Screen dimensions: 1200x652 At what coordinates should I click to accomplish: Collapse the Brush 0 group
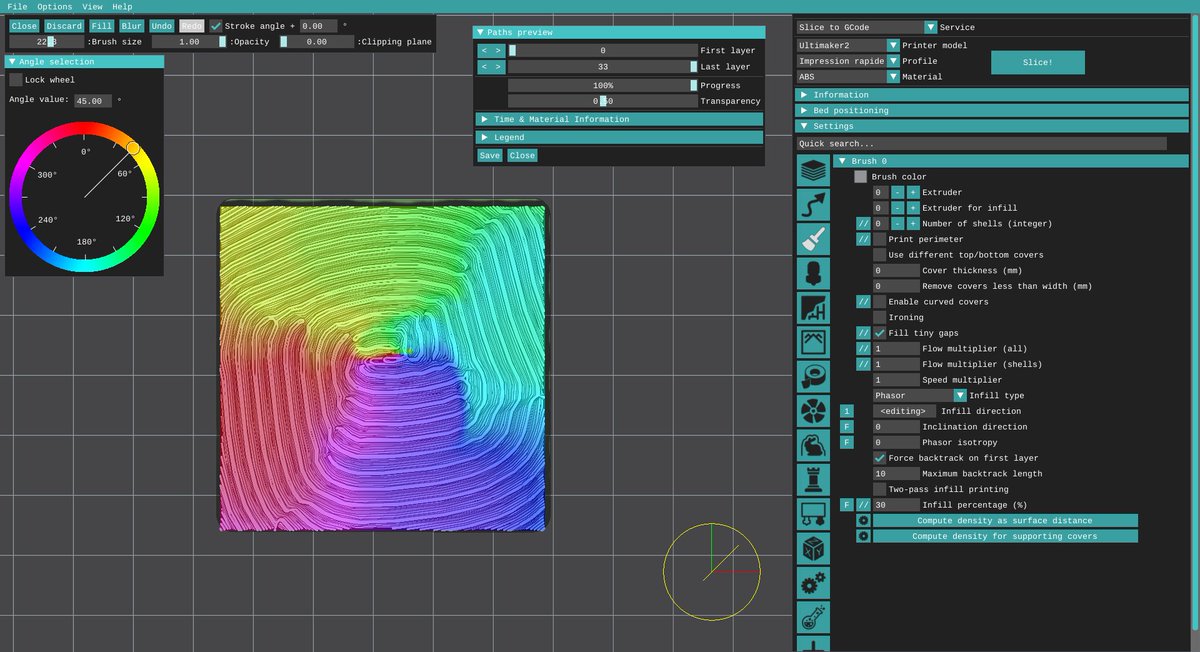click(1011, 161)
